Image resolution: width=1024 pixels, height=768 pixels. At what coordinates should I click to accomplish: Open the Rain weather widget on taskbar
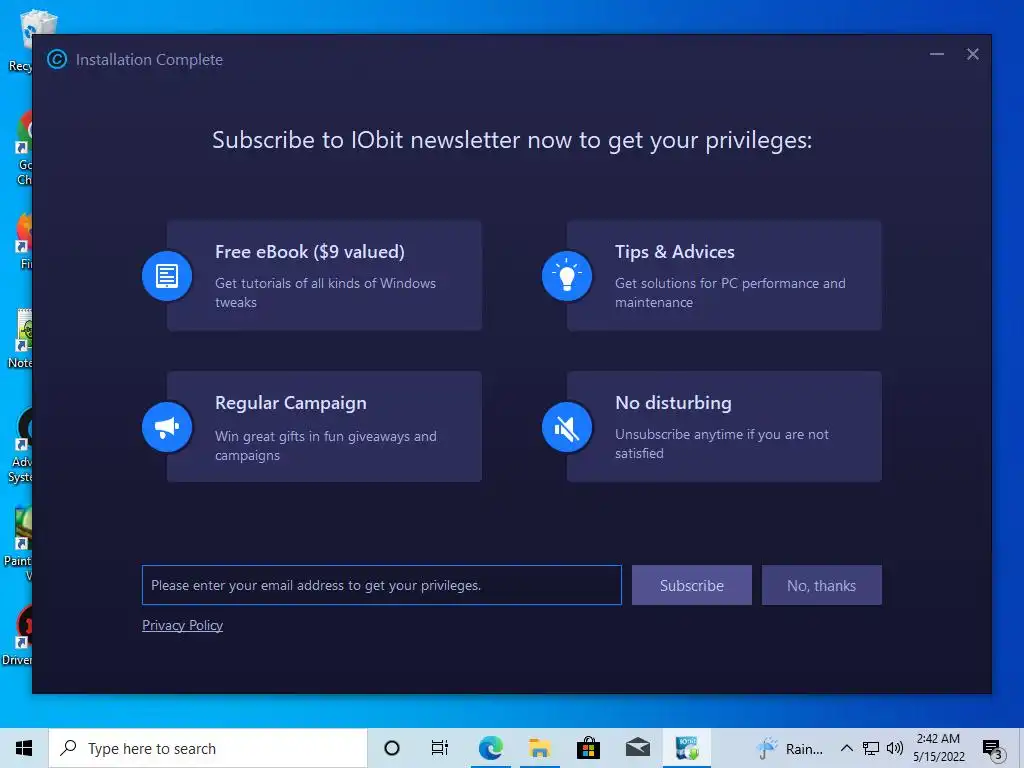coord(790,748)
